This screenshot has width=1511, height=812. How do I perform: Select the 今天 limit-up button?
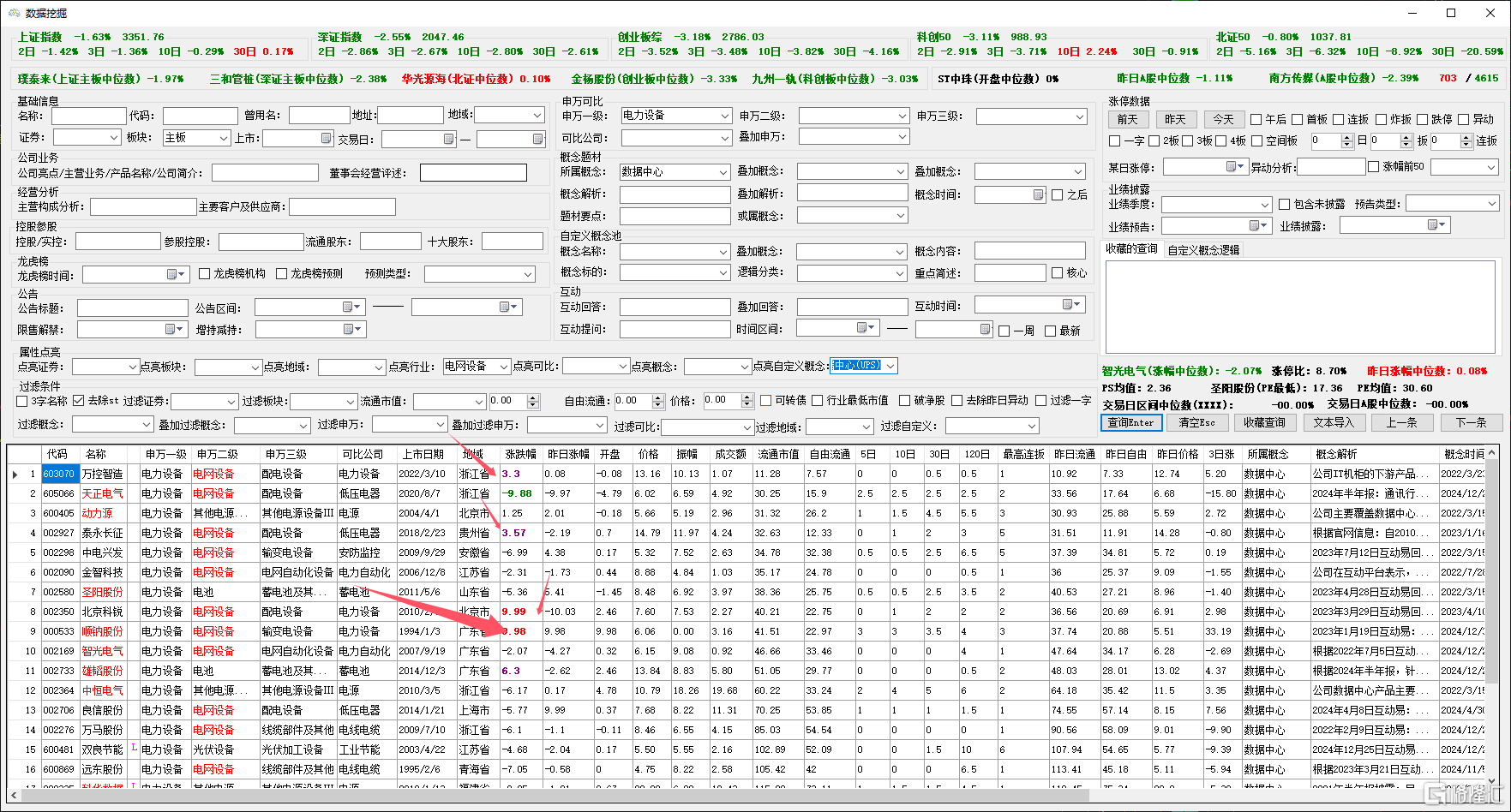[x=1224, y=120]
